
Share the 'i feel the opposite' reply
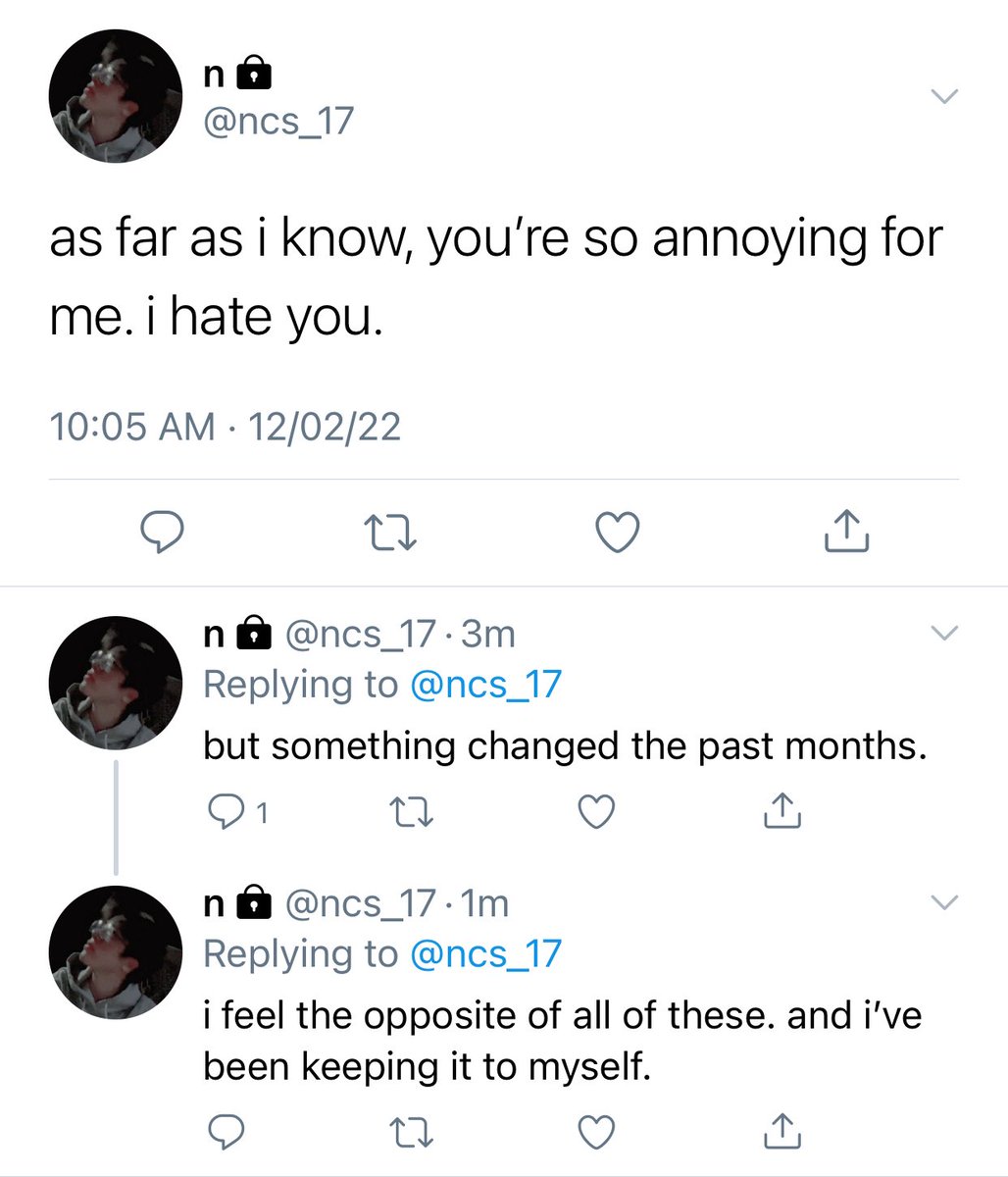(782, 1132)
